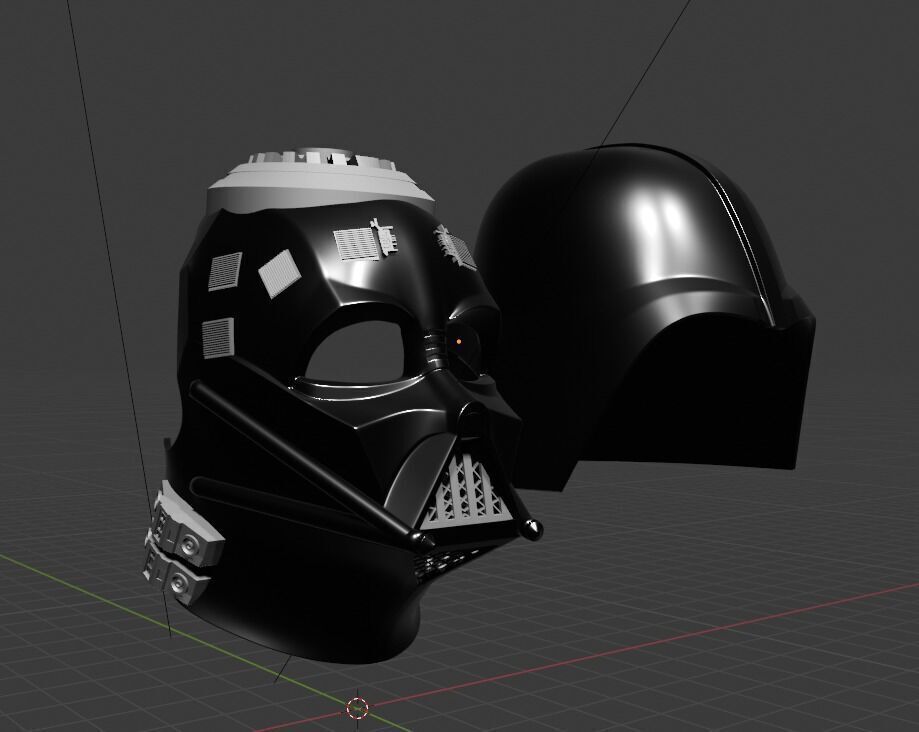Select the grey triangular mouth grille
Viewport: 919px width, 732px height.
(x=467, y=494)
